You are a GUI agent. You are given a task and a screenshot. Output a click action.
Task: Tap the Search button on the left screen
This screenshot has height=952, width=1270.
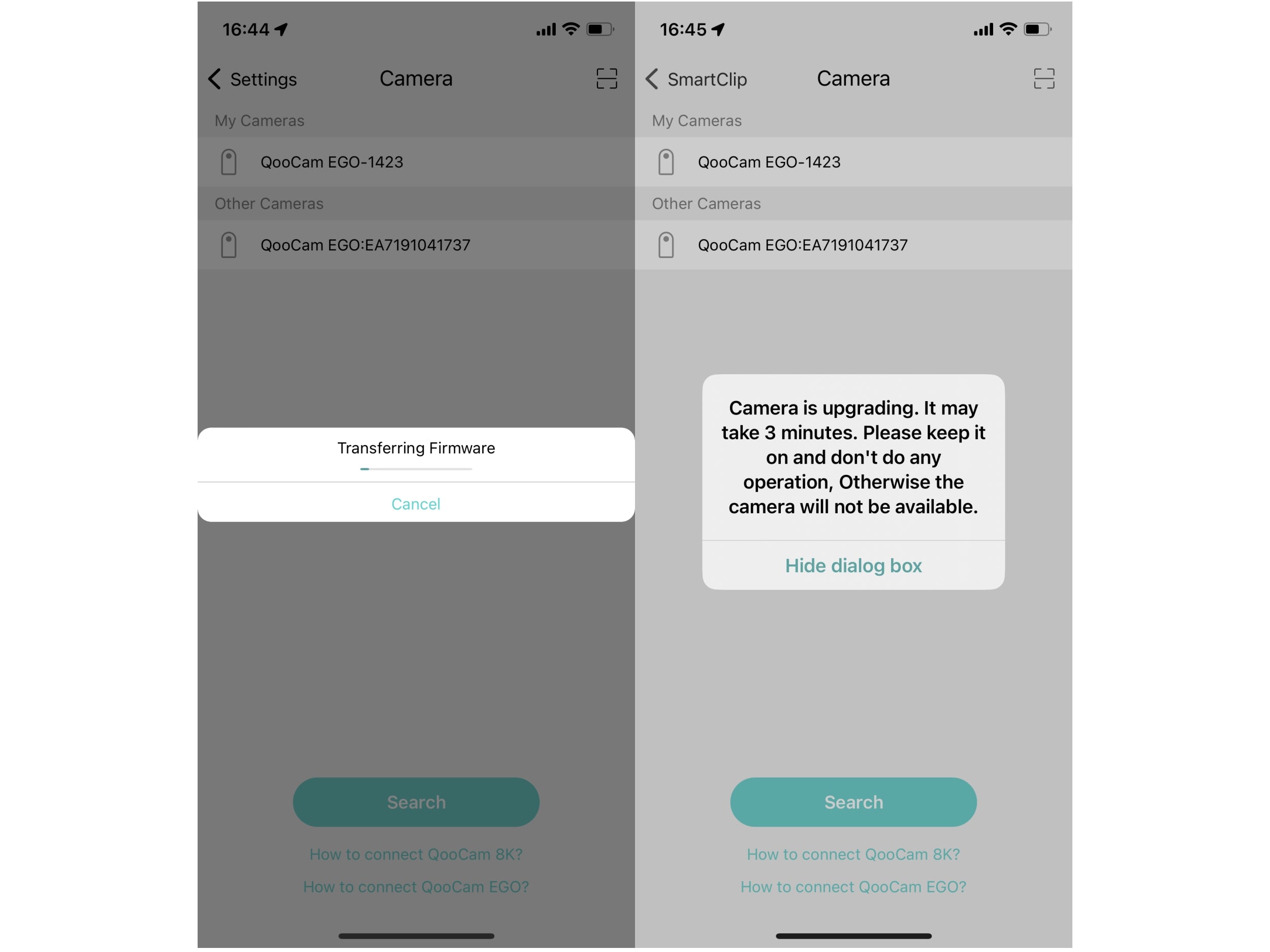click(416, 802)
